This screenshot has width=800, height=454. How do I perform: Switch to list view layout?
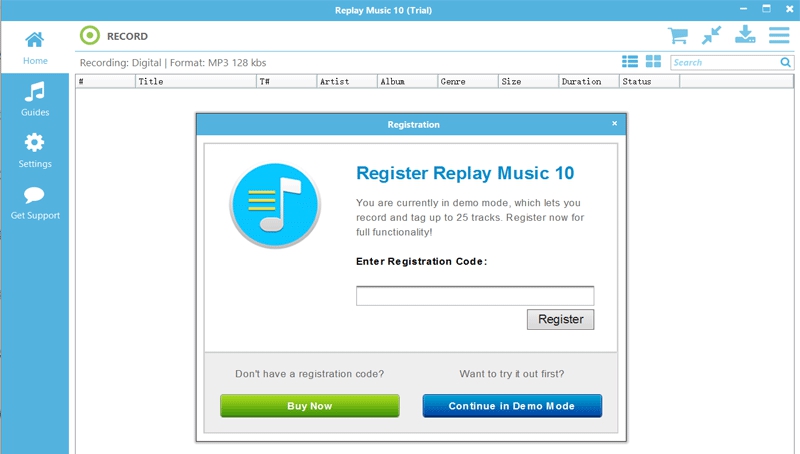(630, 62)
